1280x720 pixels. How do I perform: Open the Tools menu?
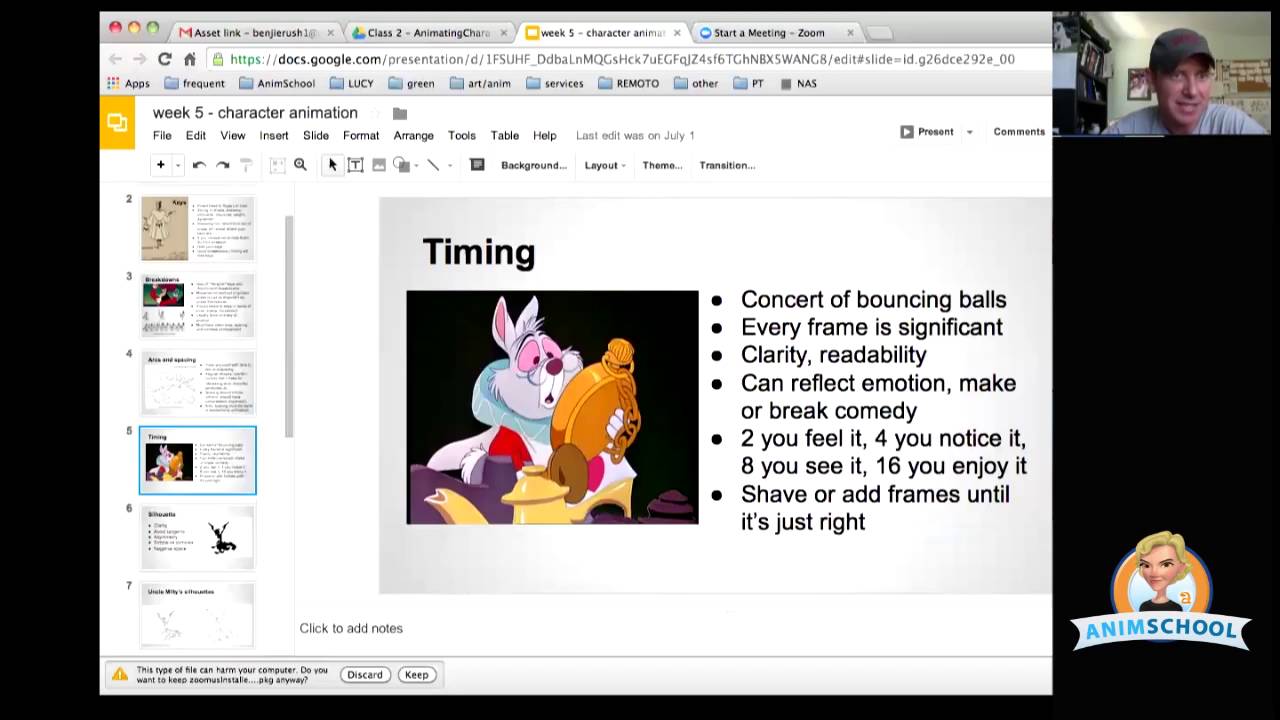pyautogui.click(x=462, y=135)
